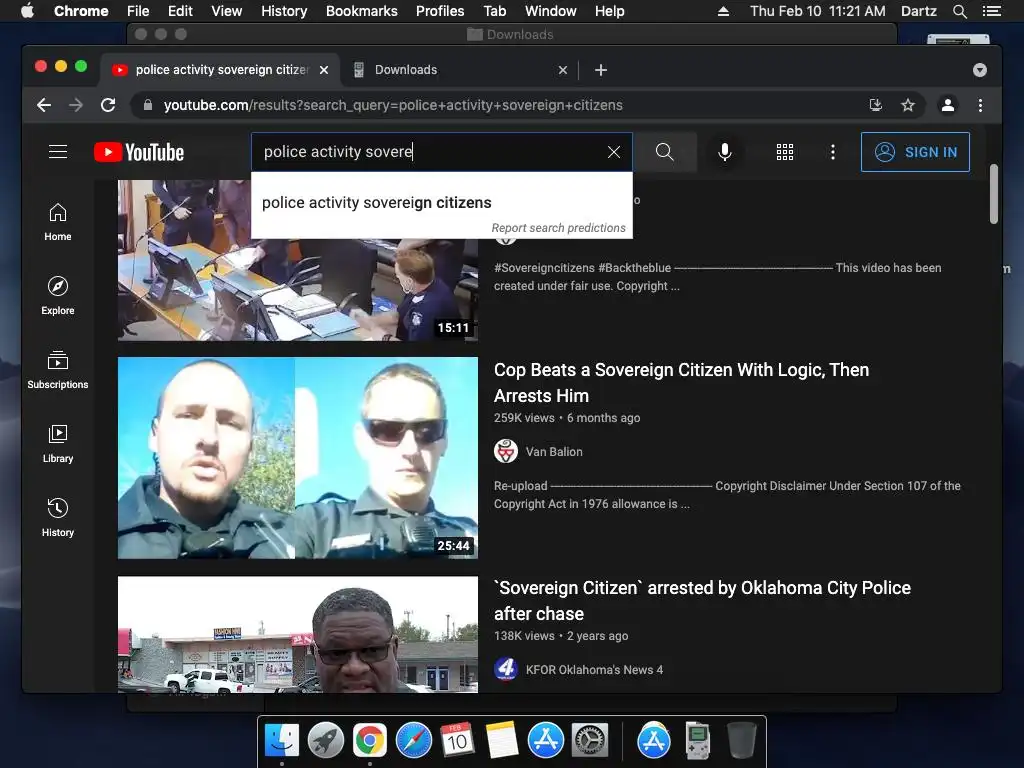The image size is (1024, 768).
Task: Open the Bookmarks menu
Action: click(362, 11)
